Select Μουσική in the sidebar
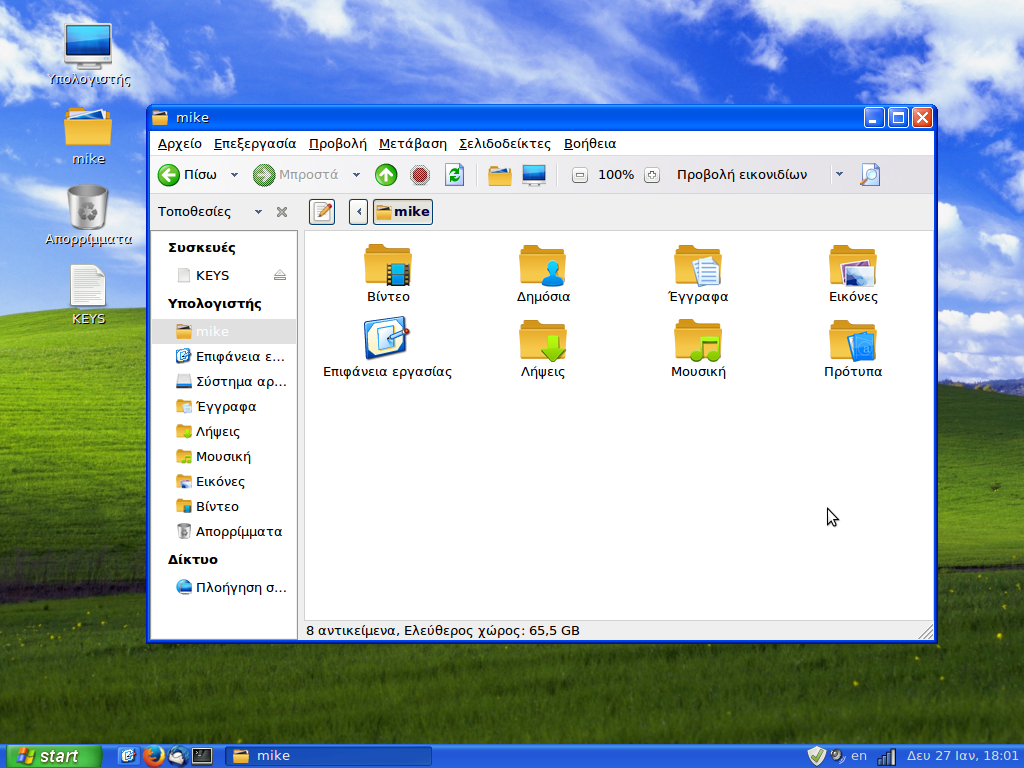1024x768 pixels. click(224, 456)
